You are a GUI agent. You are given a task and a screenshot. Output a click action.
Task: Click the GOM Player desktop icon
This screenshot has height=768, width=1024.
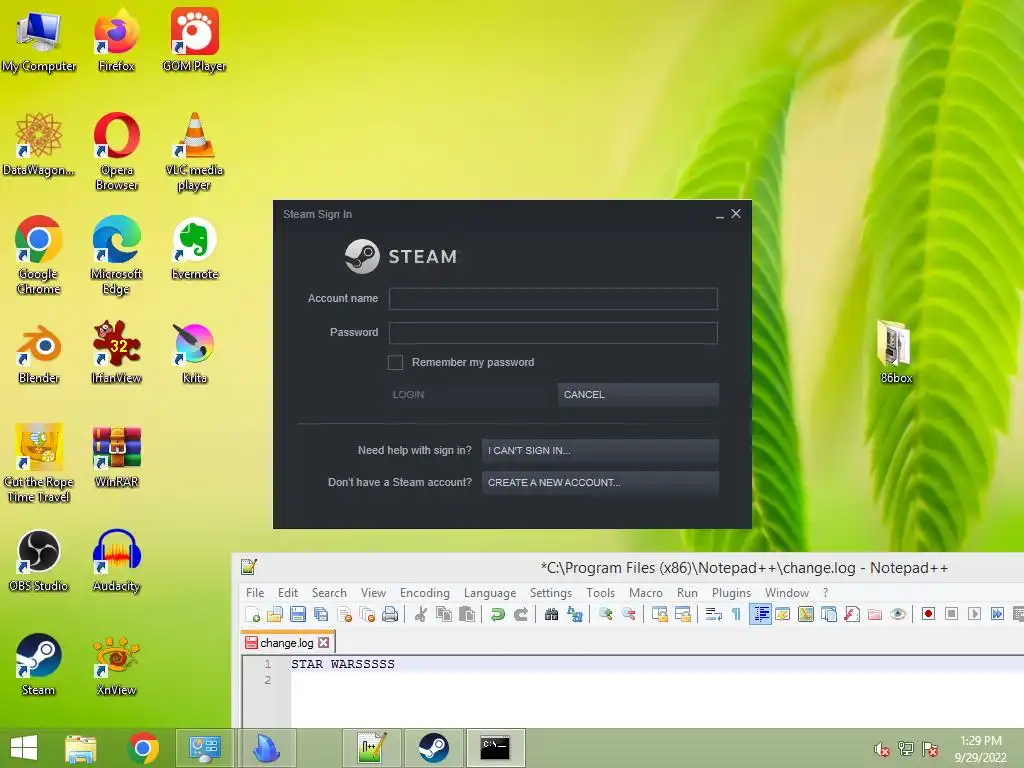(x=195, y=40)
